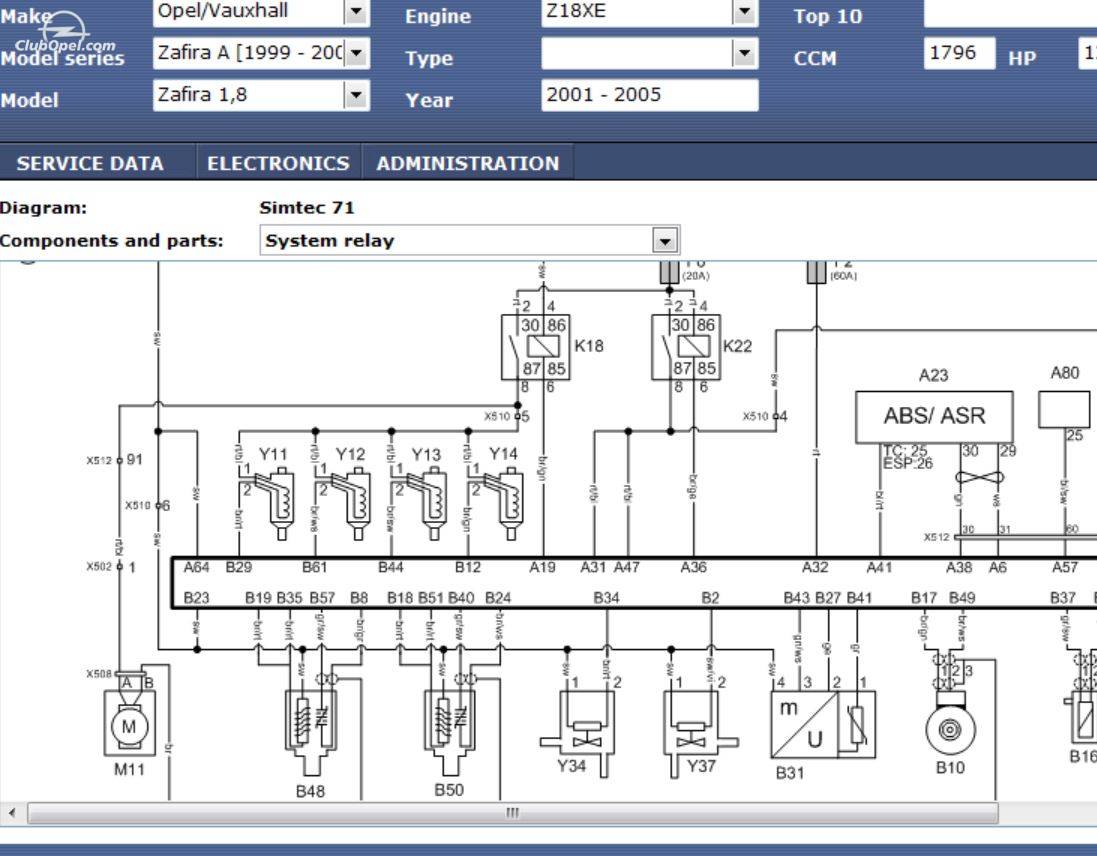Click the A80 module box
Viewport: 1097px width, 856px height.
(x=1064, y=409)
